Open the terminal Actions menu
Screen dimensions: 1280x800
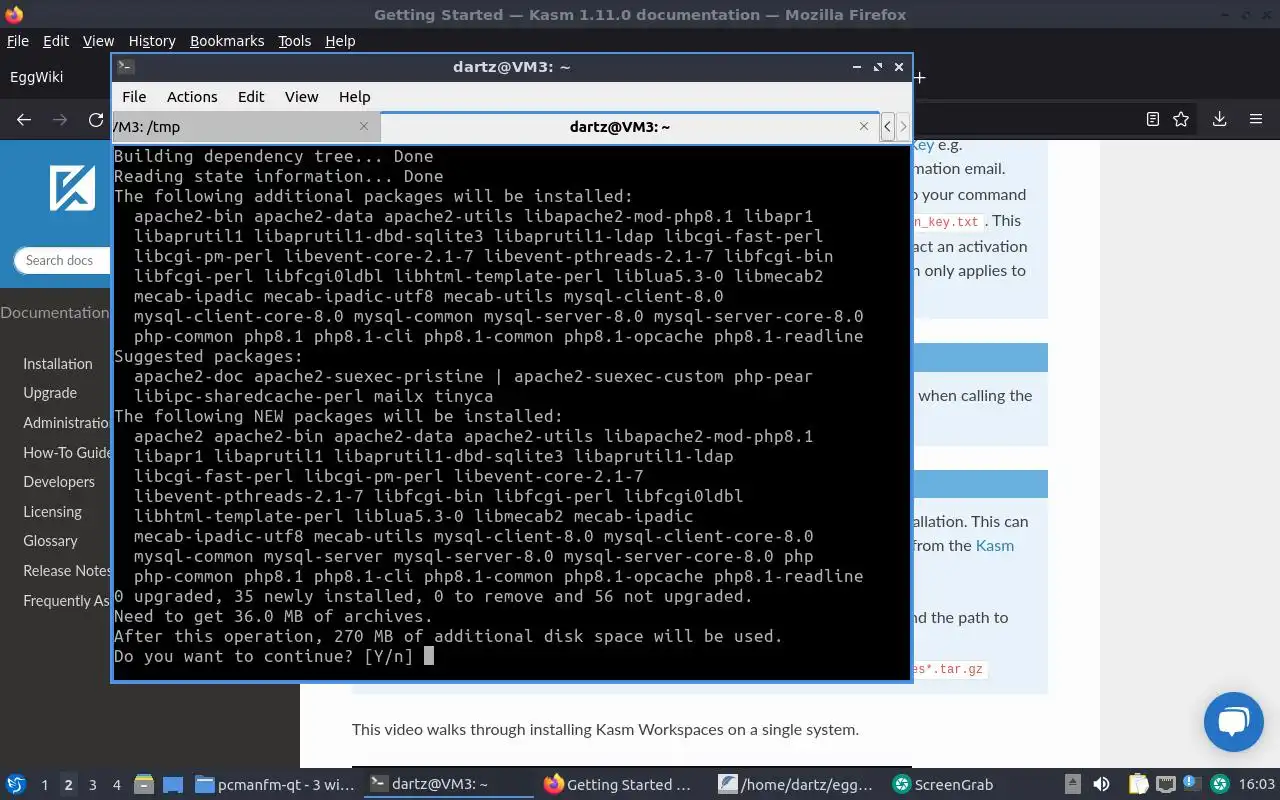(x=192, y=97)
